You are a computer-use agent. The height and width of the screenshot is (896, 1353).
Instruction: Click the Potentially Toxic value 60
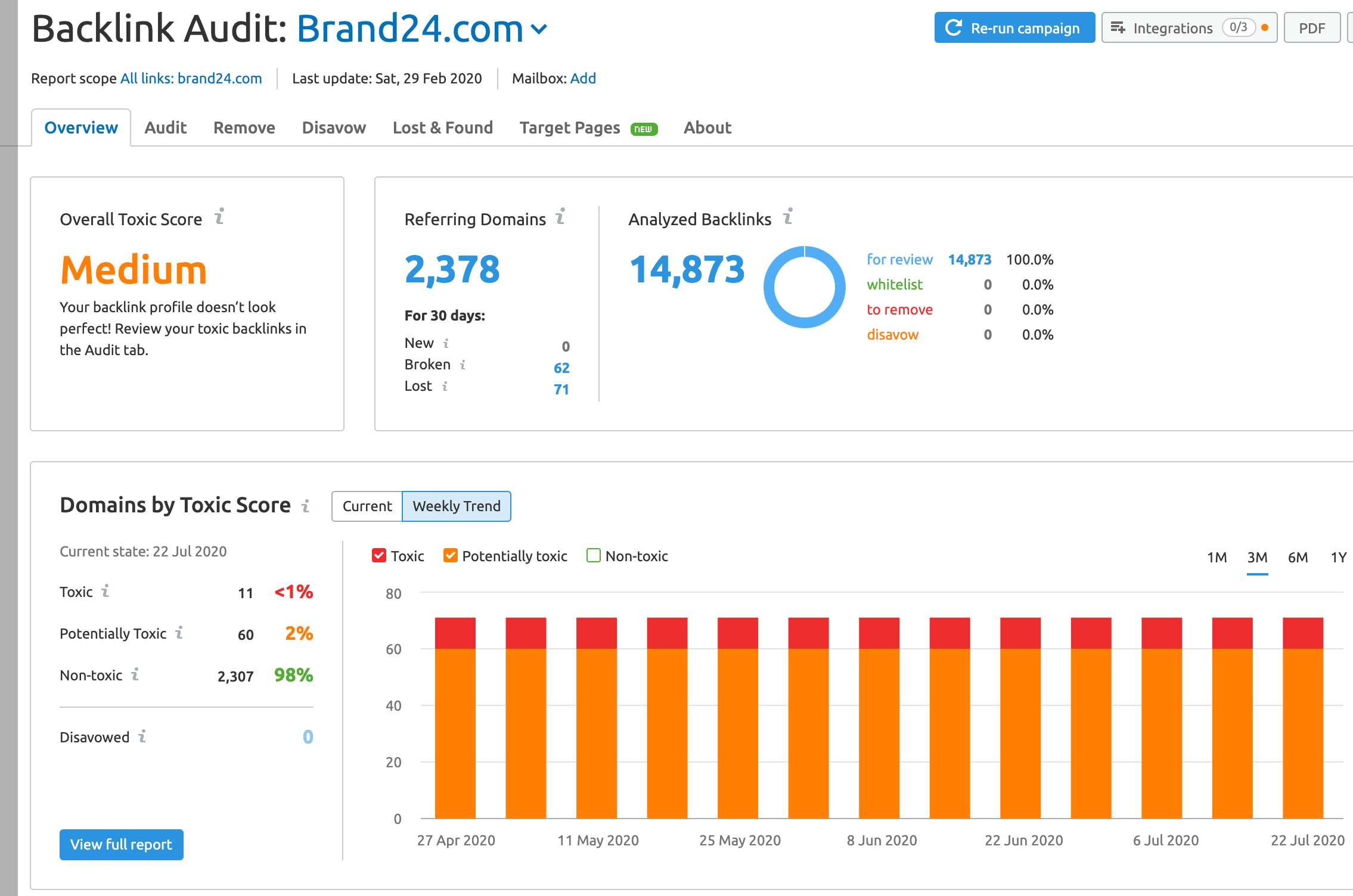click(x=246, y=635)
